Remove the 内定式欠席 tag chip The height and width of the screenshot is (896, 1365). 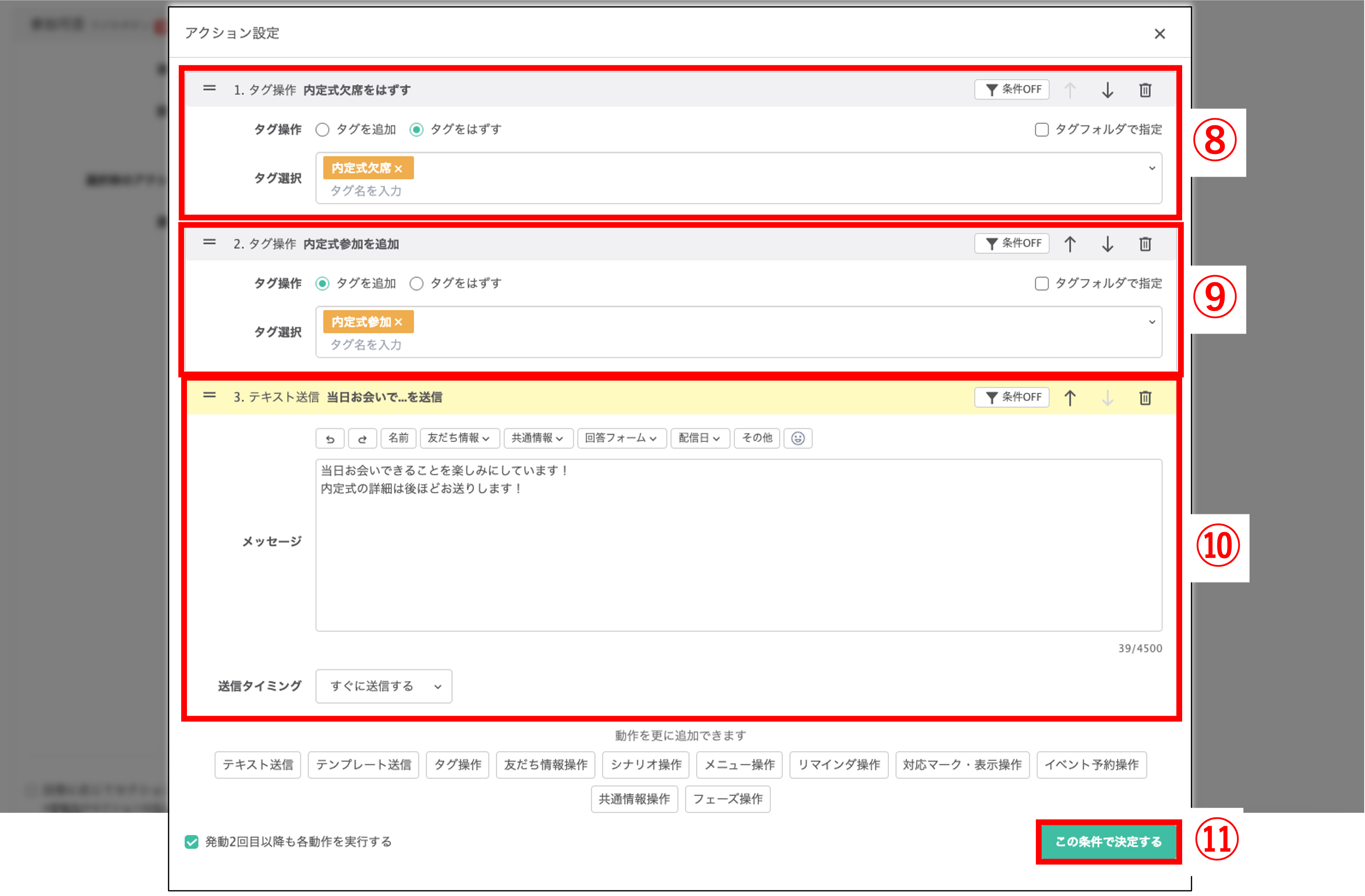coord(399,168)
